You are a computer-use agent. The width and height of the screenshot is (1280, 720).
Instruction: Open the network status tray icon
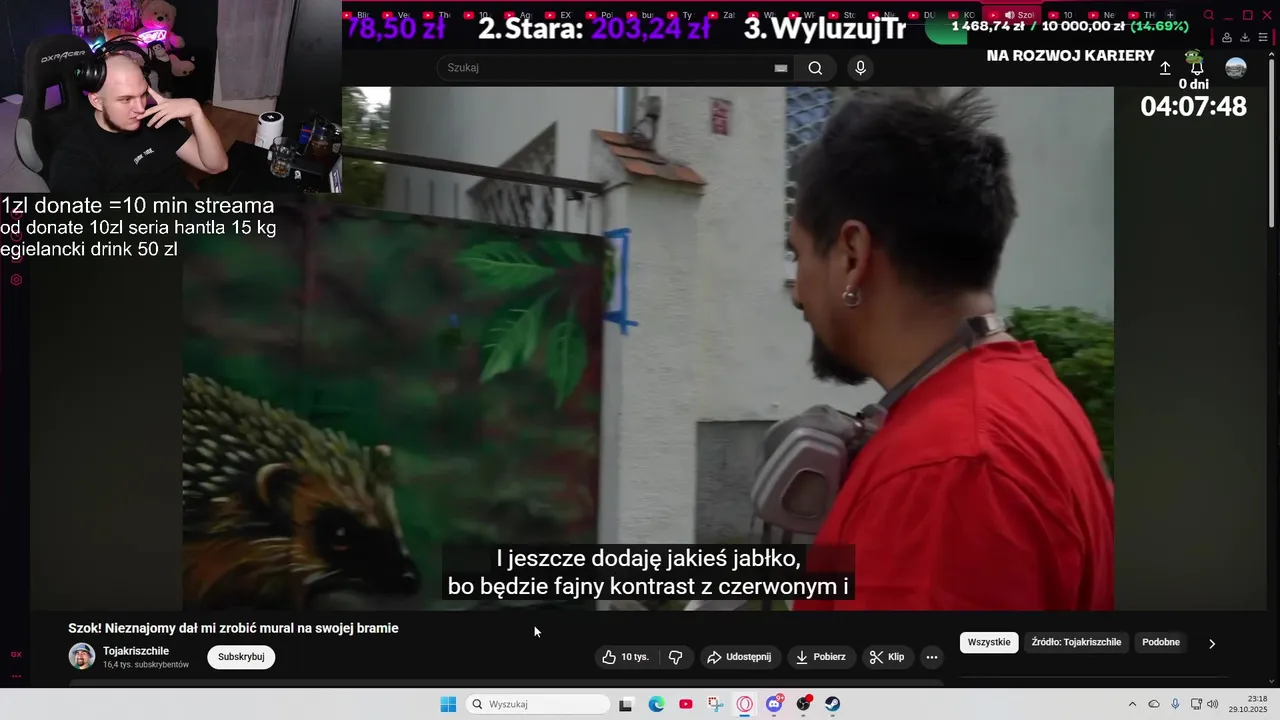click(x=1196, y=704)
